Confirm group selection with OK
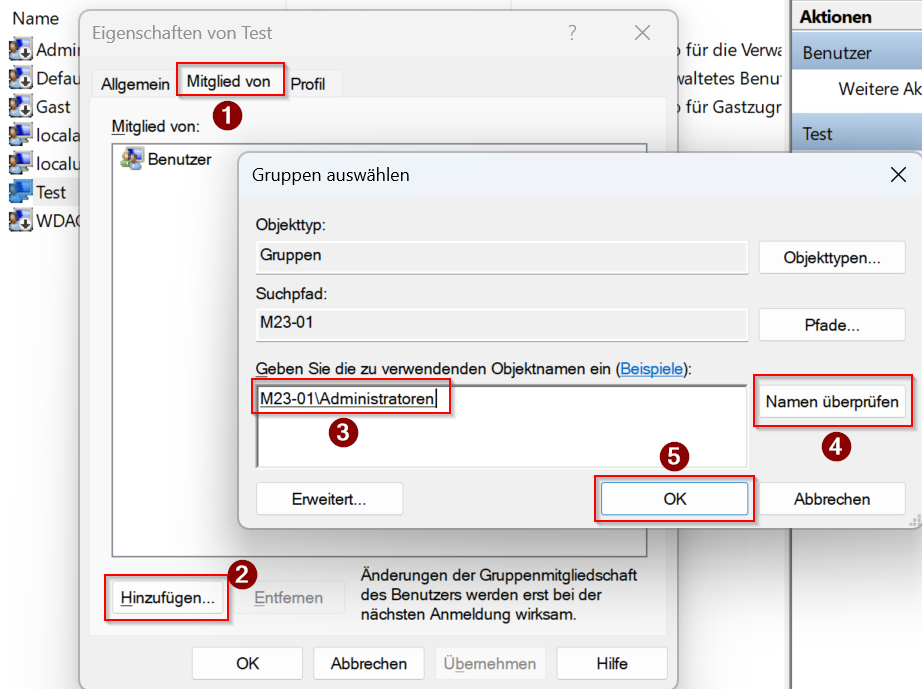Viewport: 922px width, 689px height. click(x=675, y=498)
